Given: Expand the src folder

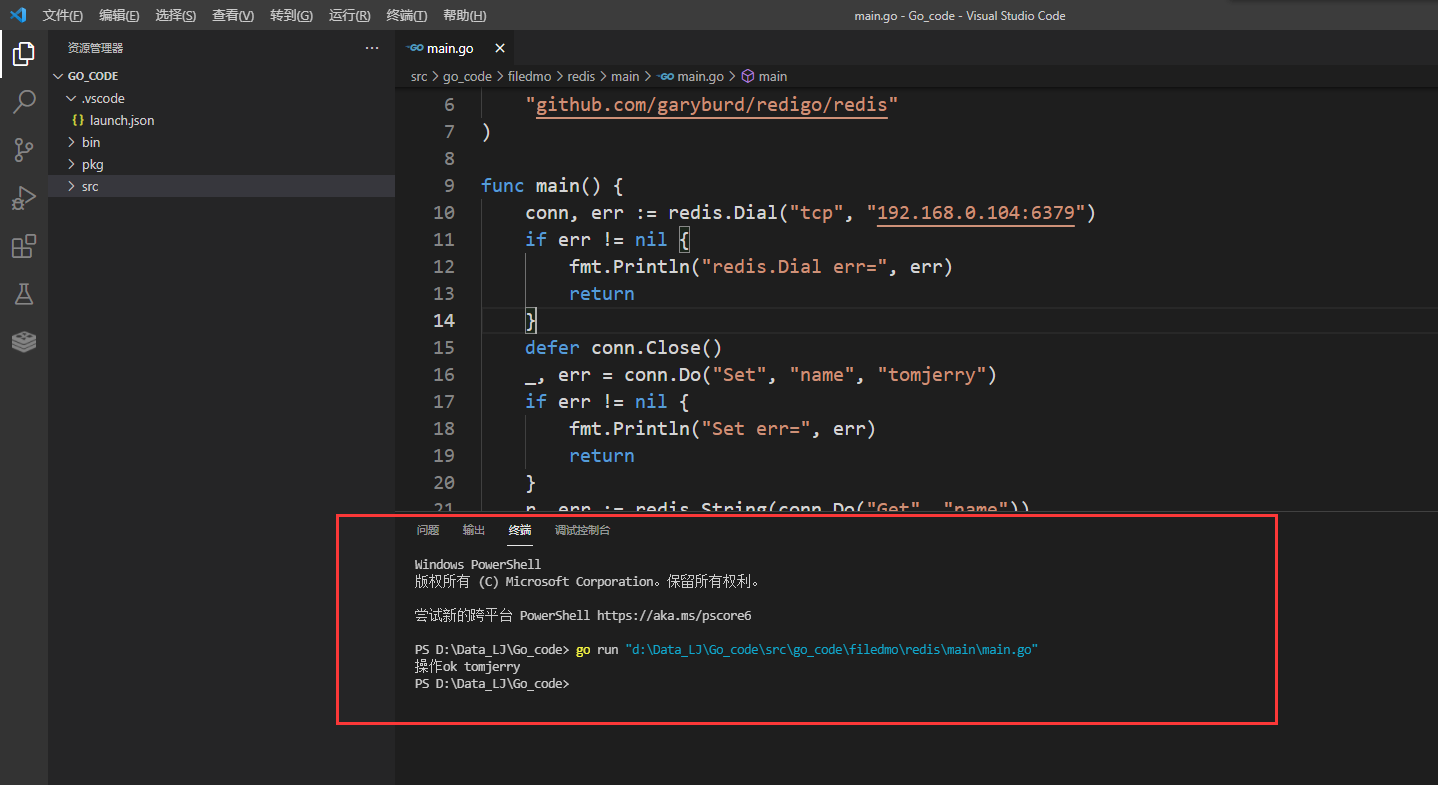Looking at the screenshot, I should (x=72, y=186).
